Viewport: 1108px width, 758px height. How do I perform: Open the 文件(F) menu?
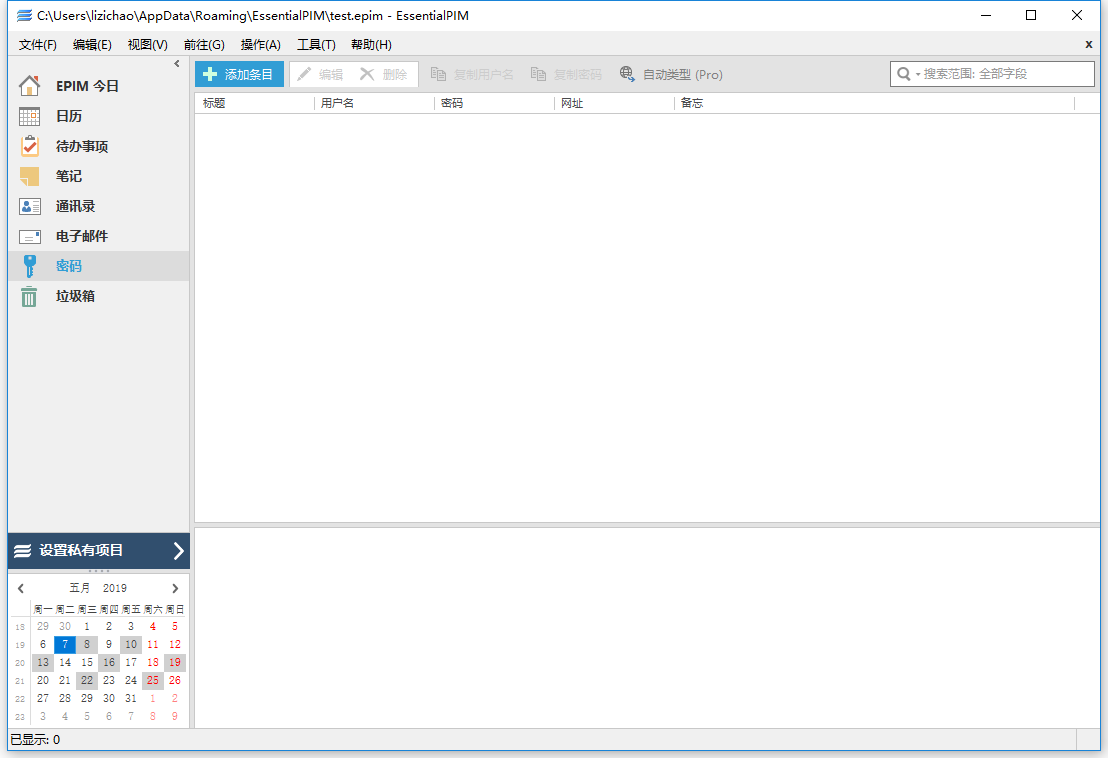click(38, 45)
